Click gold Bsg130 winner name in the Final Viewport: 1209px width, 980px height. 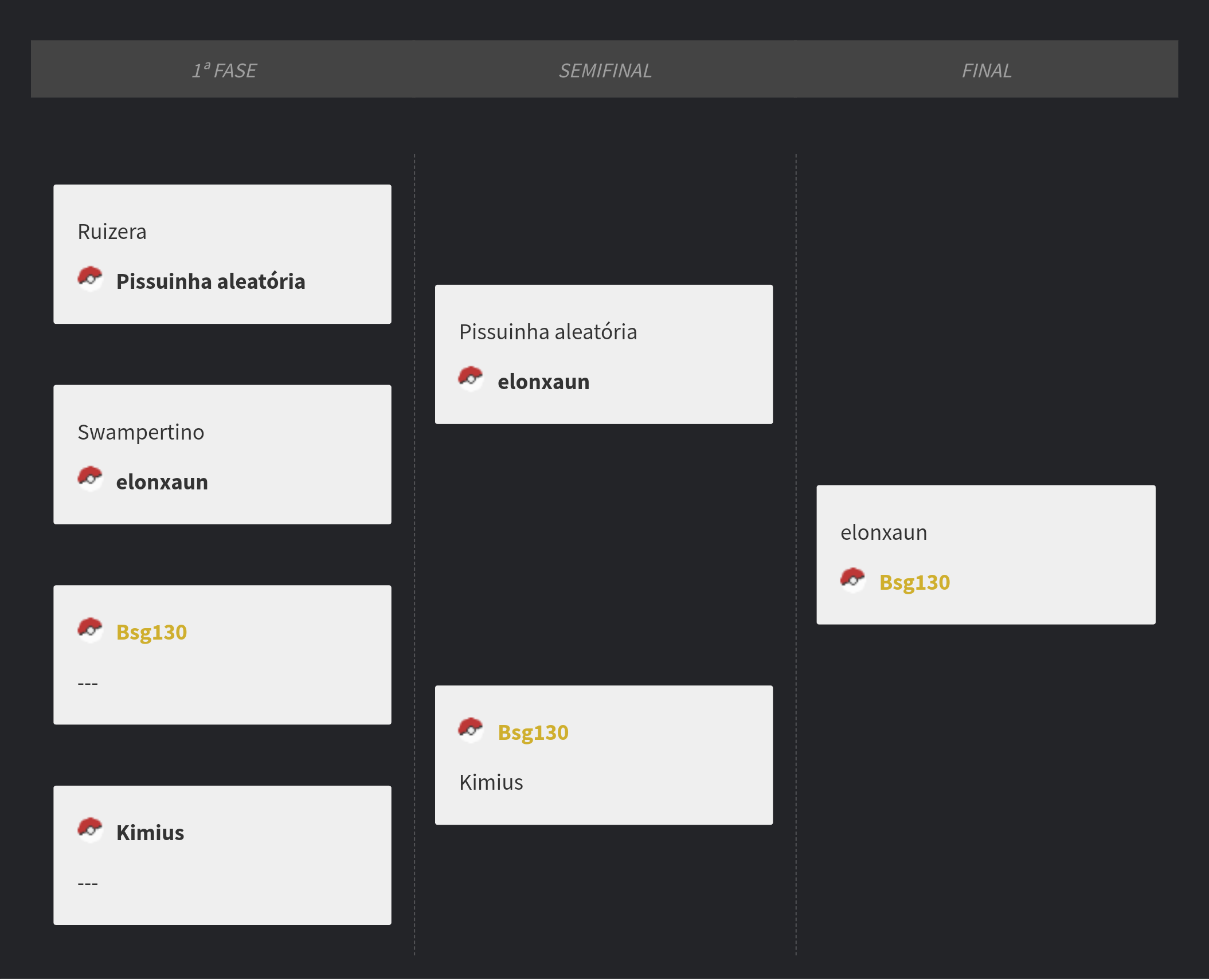(915, 582)
